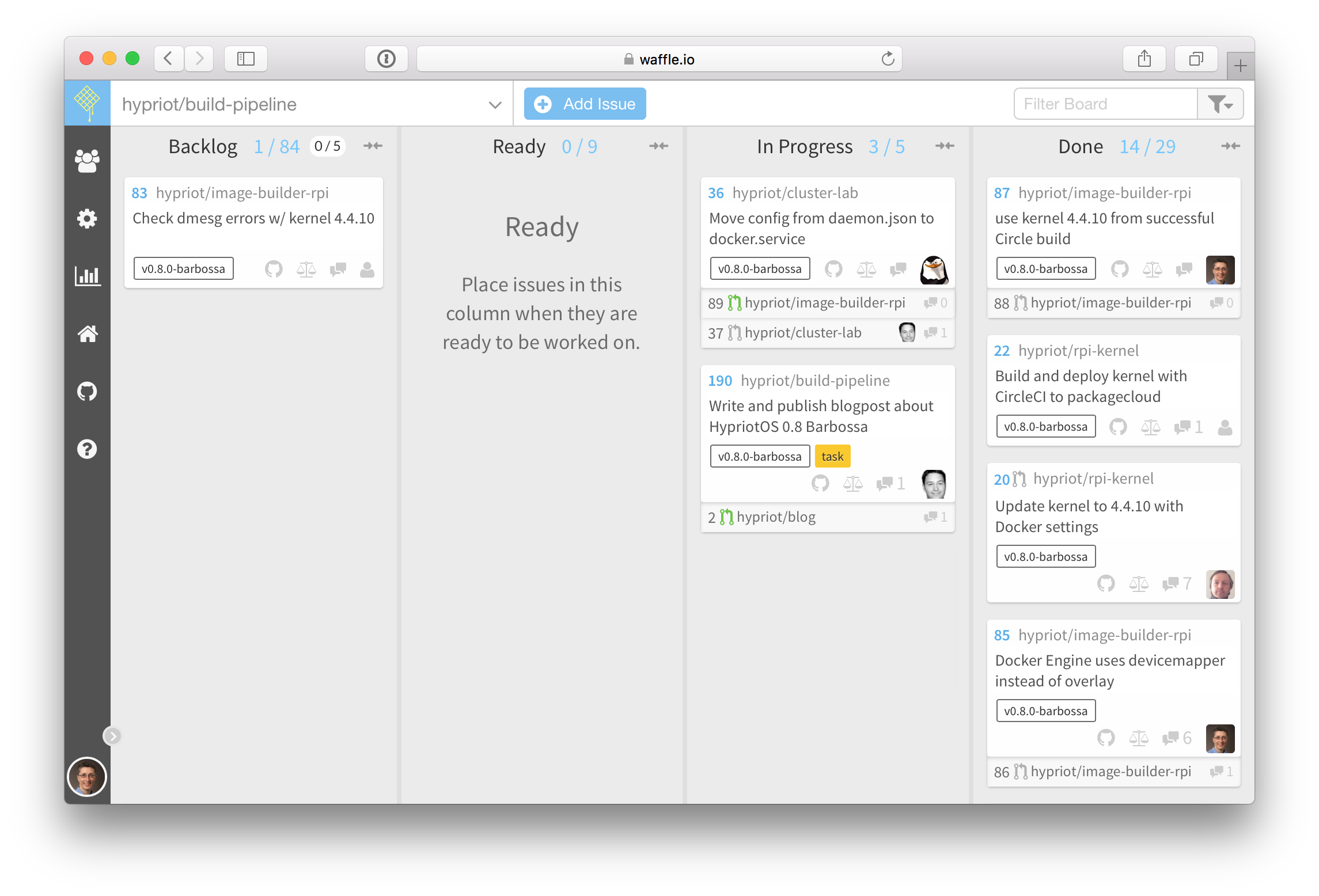The height and width of the screenshot is (896, 1319).
Task: Click the Add Issue button
Action: point(585,104)
